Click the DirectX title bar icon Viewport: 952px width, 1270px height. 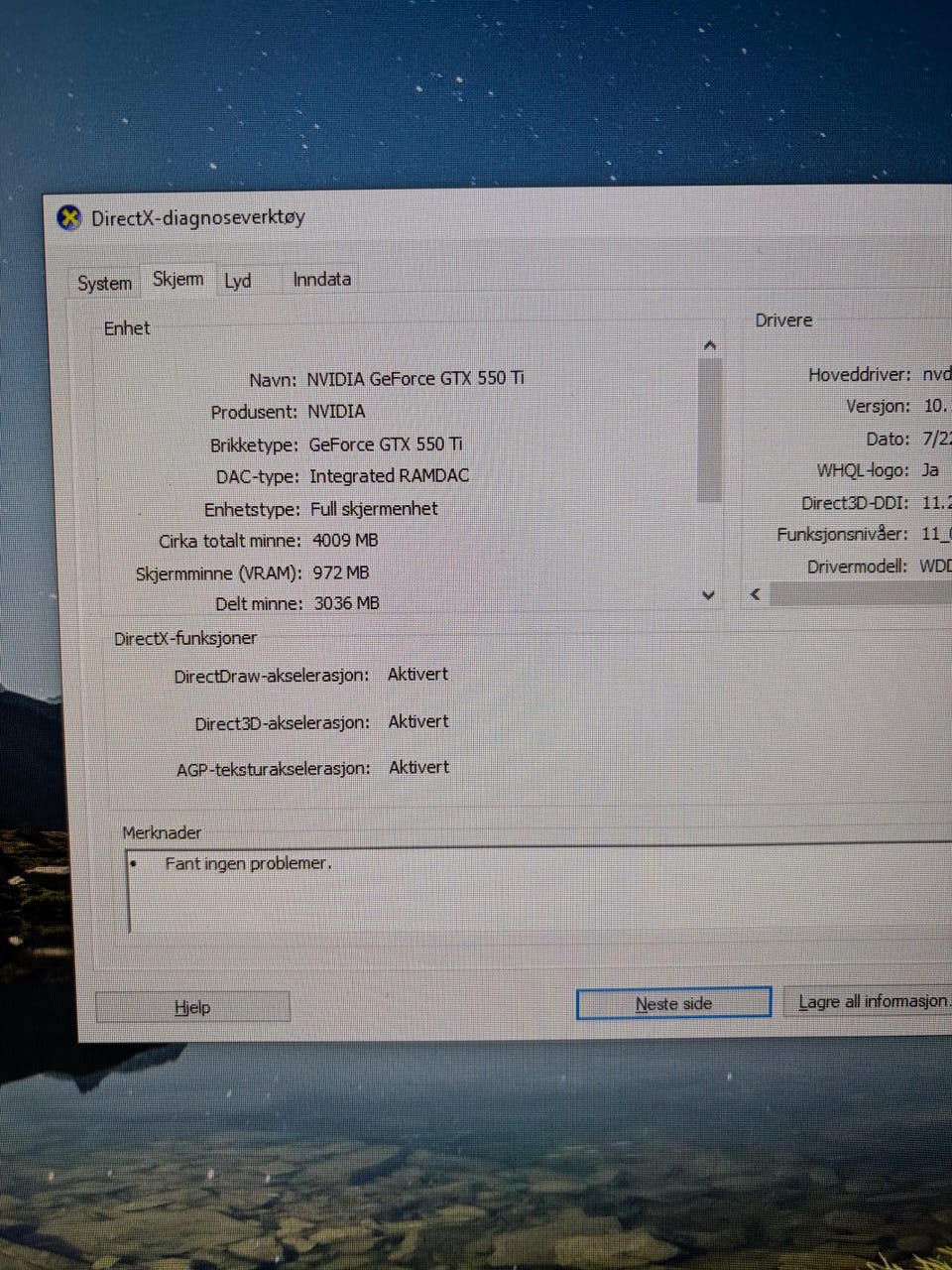68,217
